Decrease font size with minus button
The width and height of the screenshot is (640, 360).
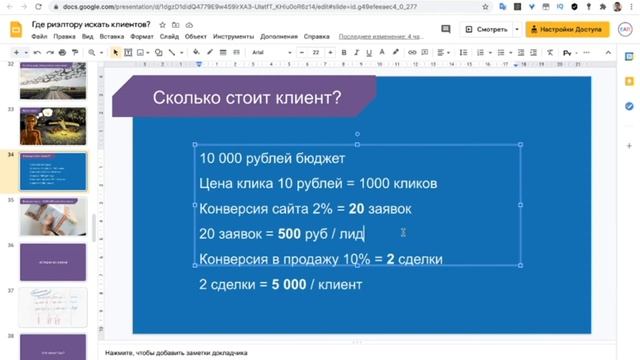coord(302,53)
